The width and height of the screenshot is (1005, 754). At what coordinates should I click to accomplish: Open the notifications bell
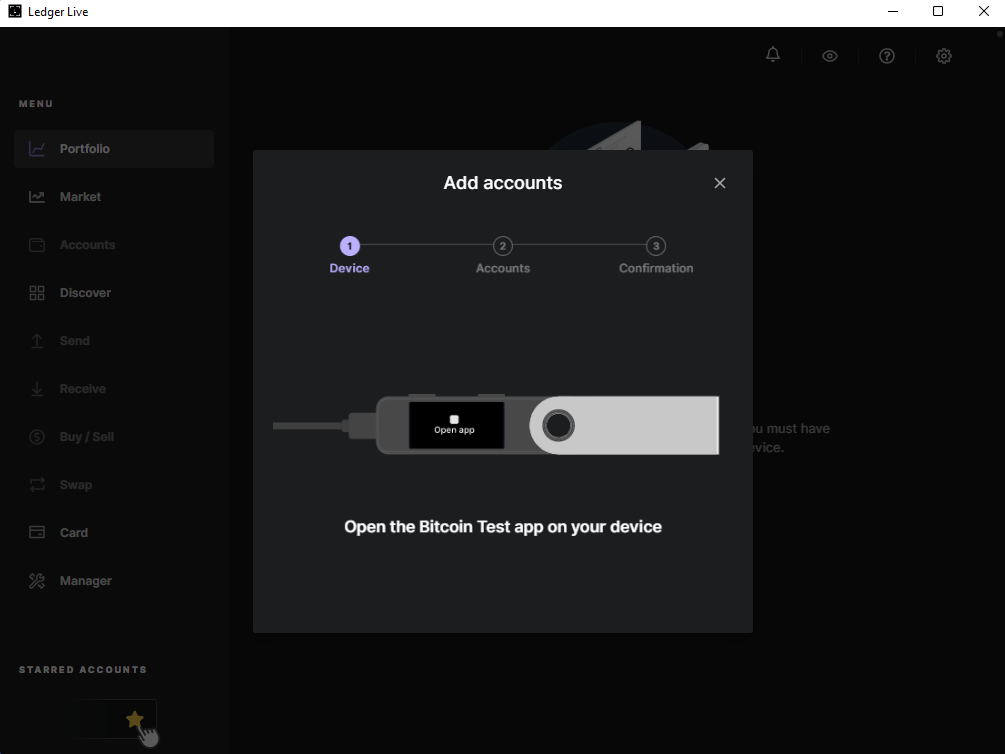click(x=773, y=55)
